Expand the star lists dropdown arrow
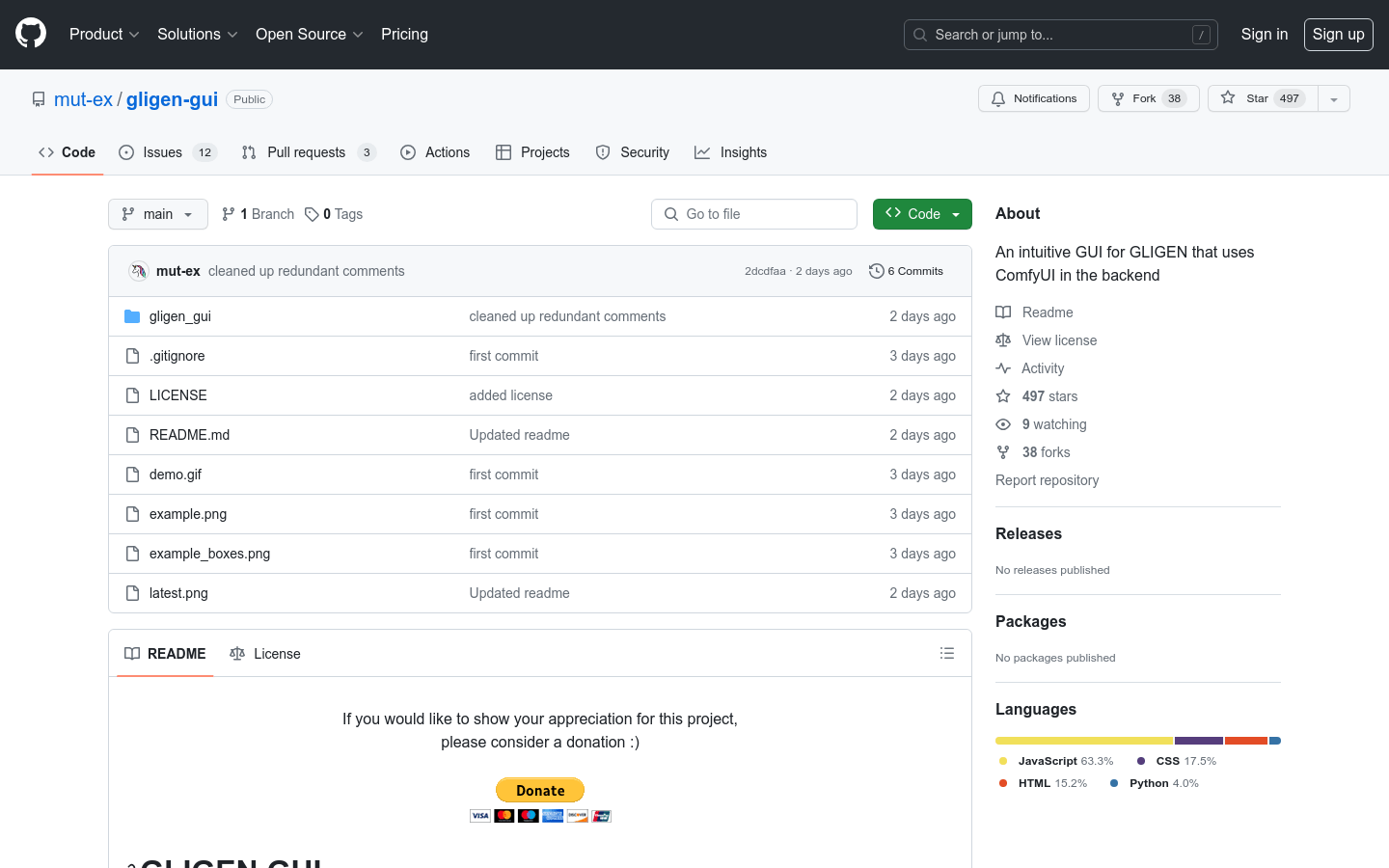Screen dimensions: 1389x868 pyautogui.click(x=1334, y=98)
